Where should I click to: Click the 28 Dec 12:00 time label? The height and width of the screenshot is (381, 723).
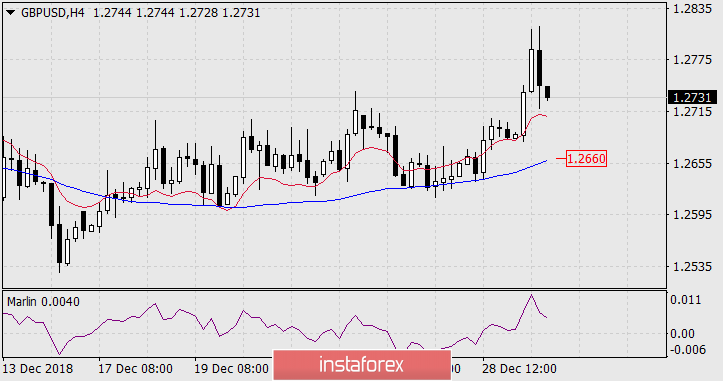[x=519, y=369]
